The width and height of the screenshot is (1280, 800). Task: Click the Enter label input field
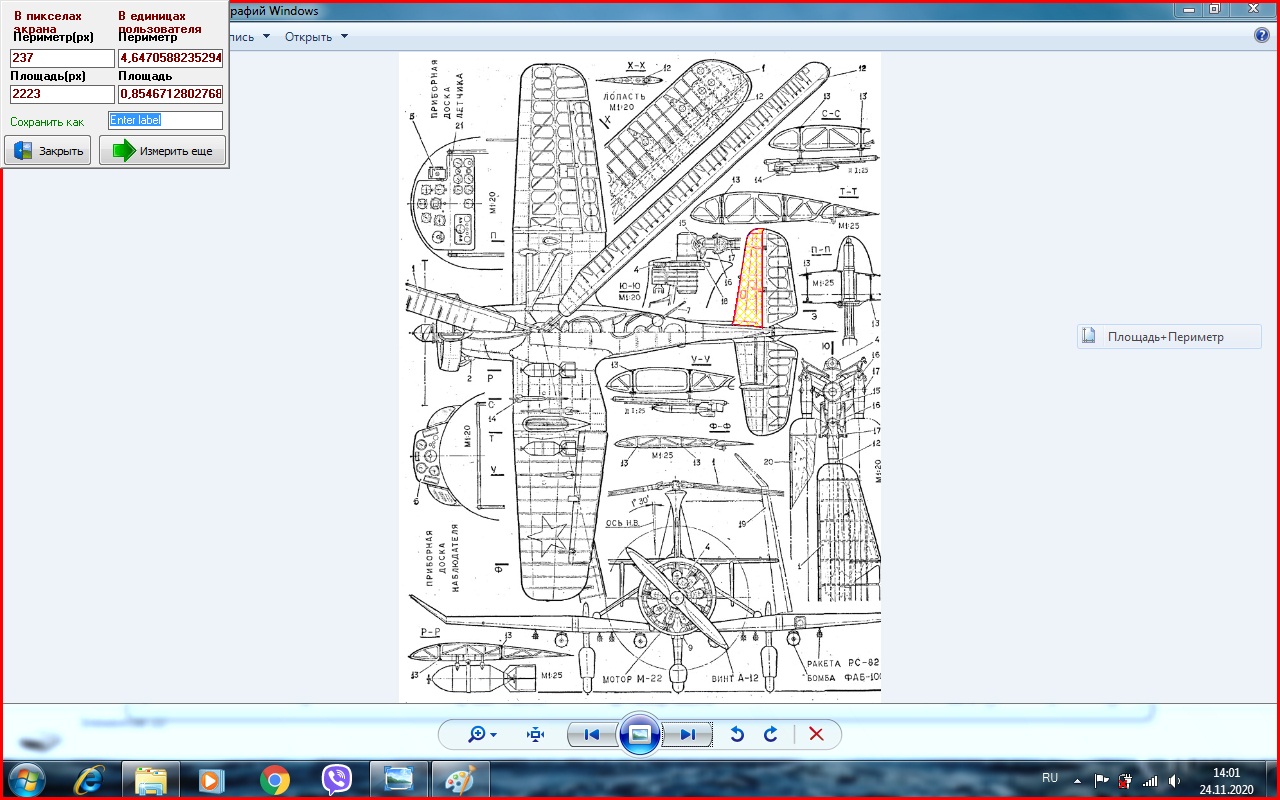pyautogui.click(x=165, y=120)
